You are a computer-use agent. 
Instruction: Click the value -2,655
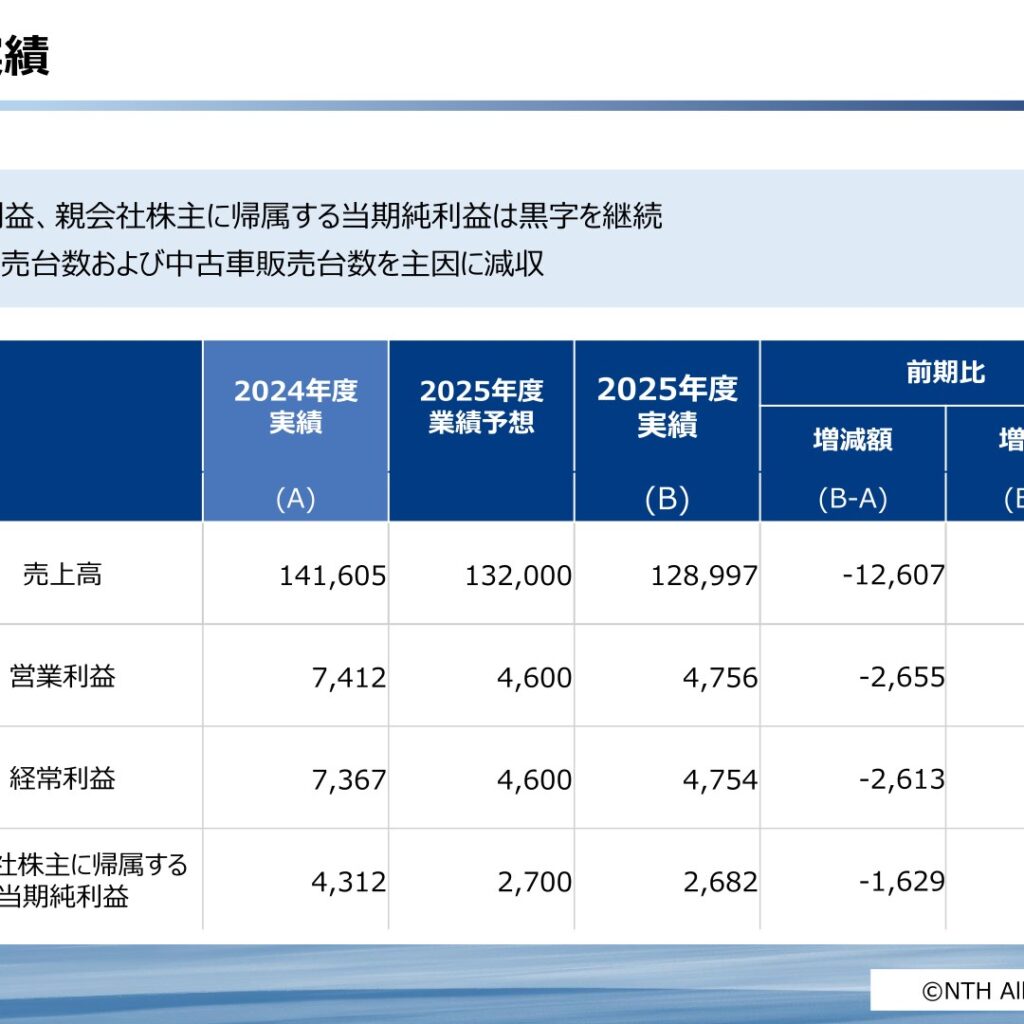[902, 677]
